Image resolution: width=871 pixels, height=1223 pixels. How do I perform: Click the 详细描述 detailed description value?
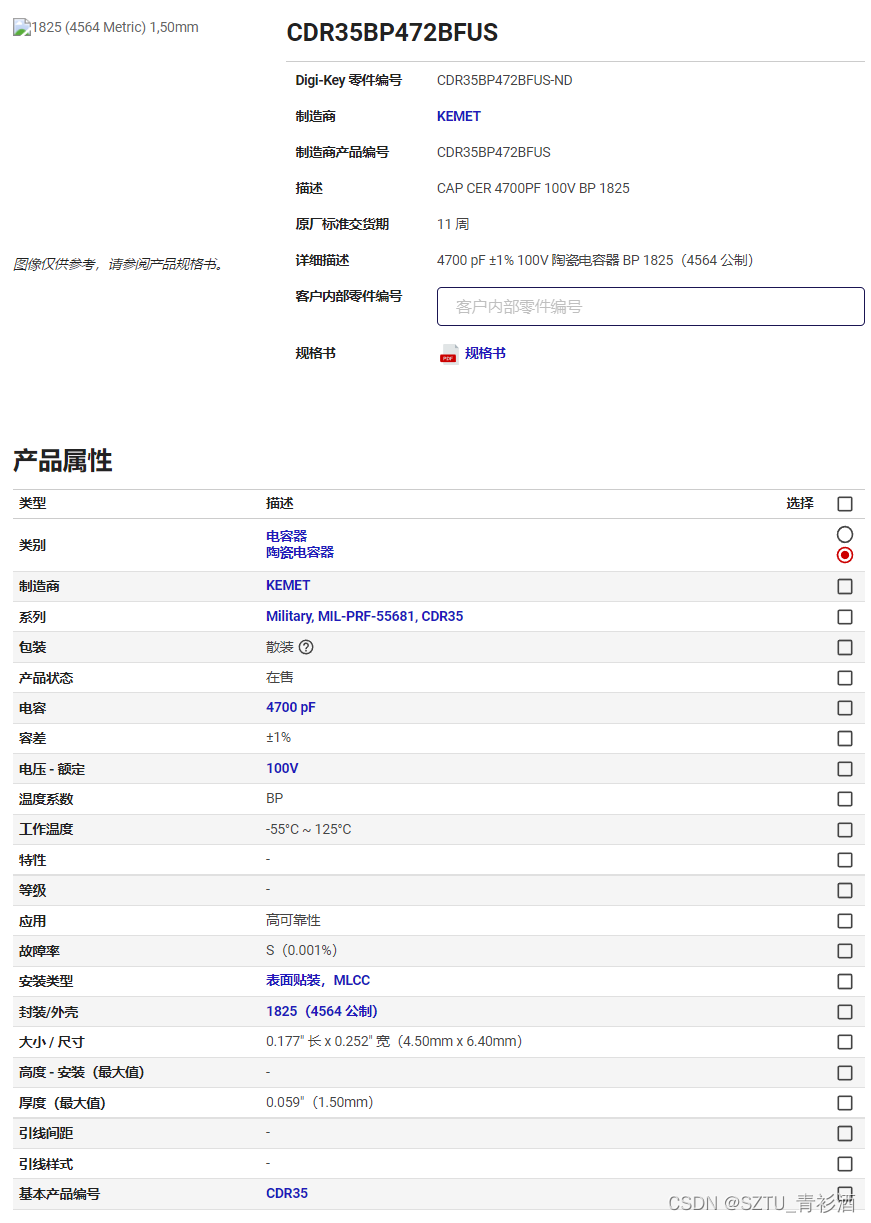coord(595,261)
